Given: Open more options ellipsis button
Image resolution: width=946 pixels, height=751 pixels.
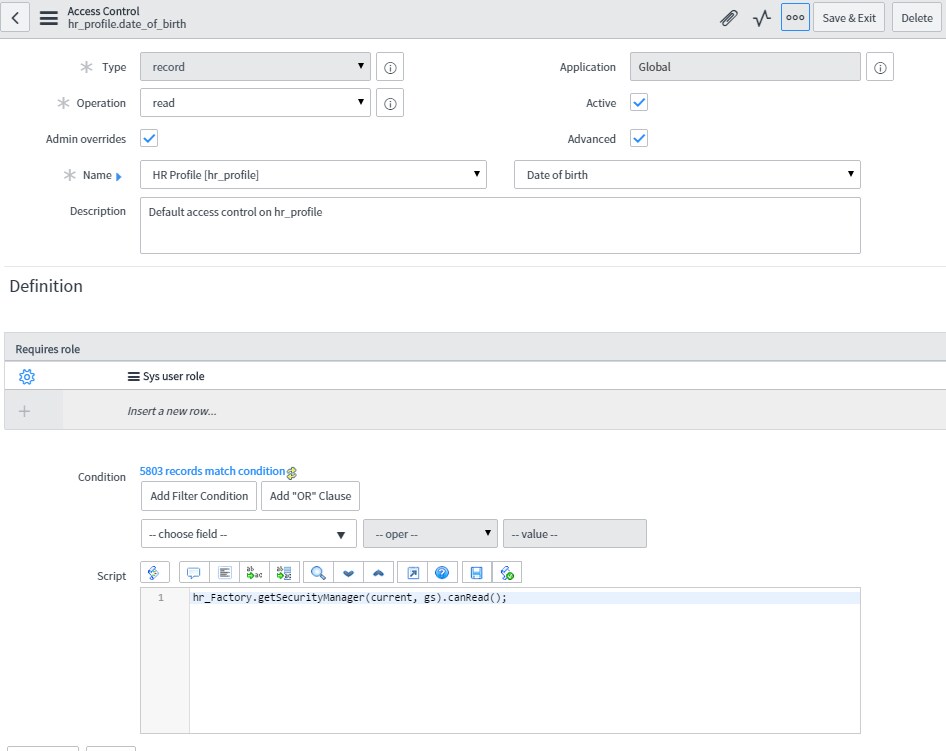Looking at the screenshot, I should 795,17.
